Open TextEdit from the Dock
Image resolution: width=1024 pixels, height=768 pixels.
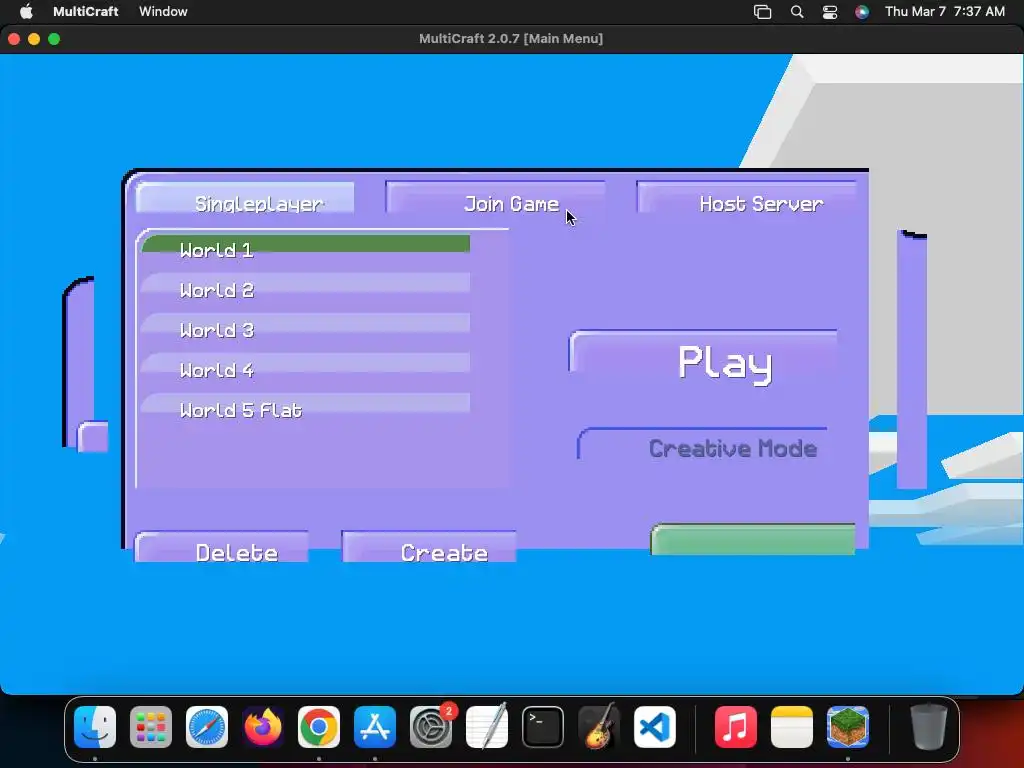(x=487, y=727)
